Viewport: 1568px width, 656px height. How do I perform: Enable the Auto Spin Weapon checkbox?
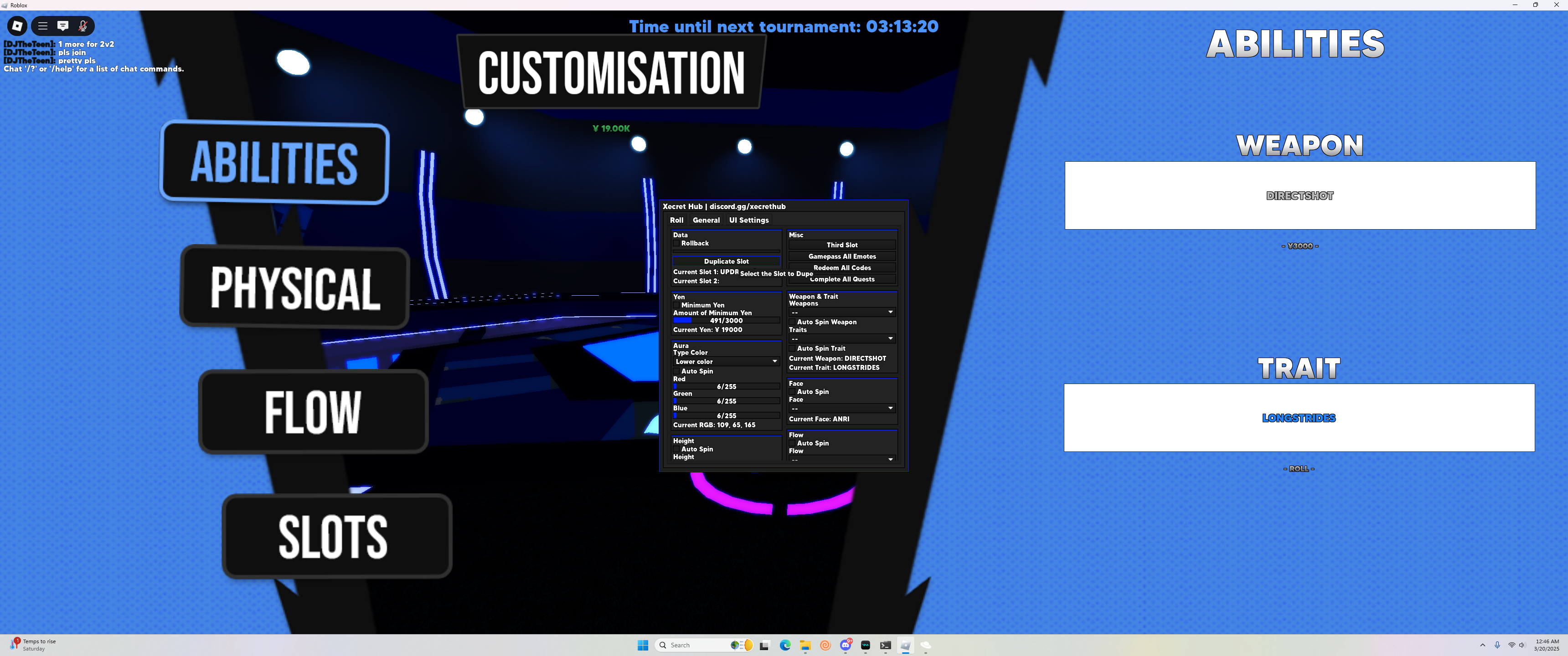793,322
